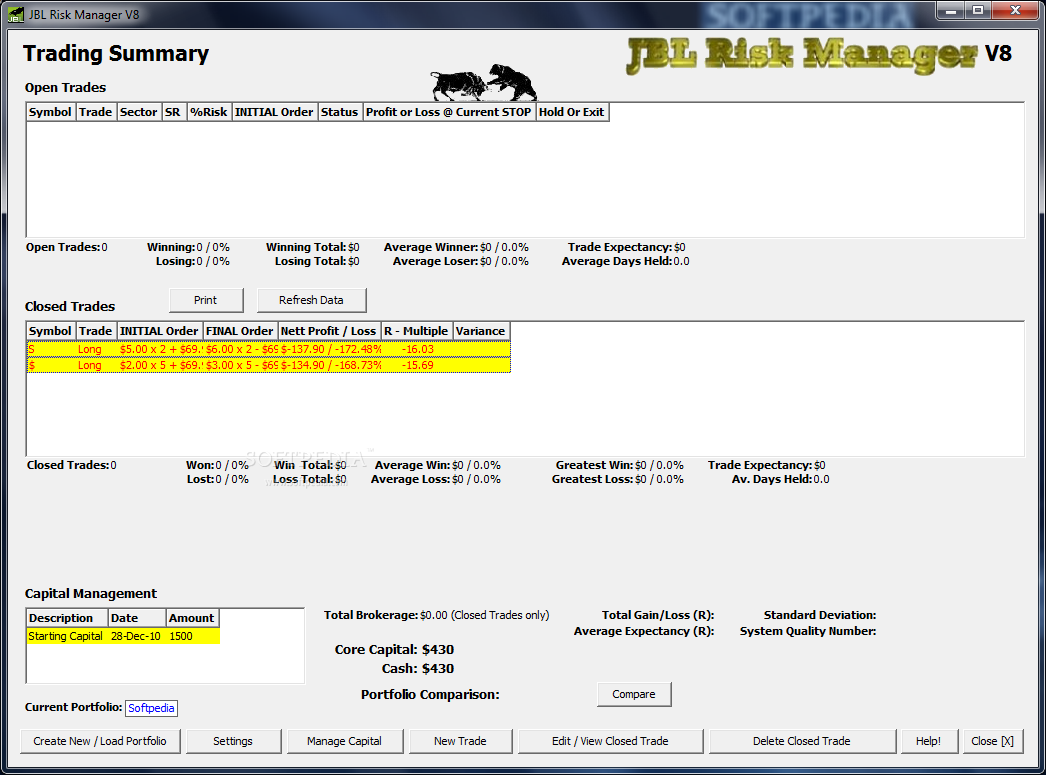The image size is (1046, 775).
Task: Click the $5.00 x 2 initial order cell
Action: tap(160, 349)
